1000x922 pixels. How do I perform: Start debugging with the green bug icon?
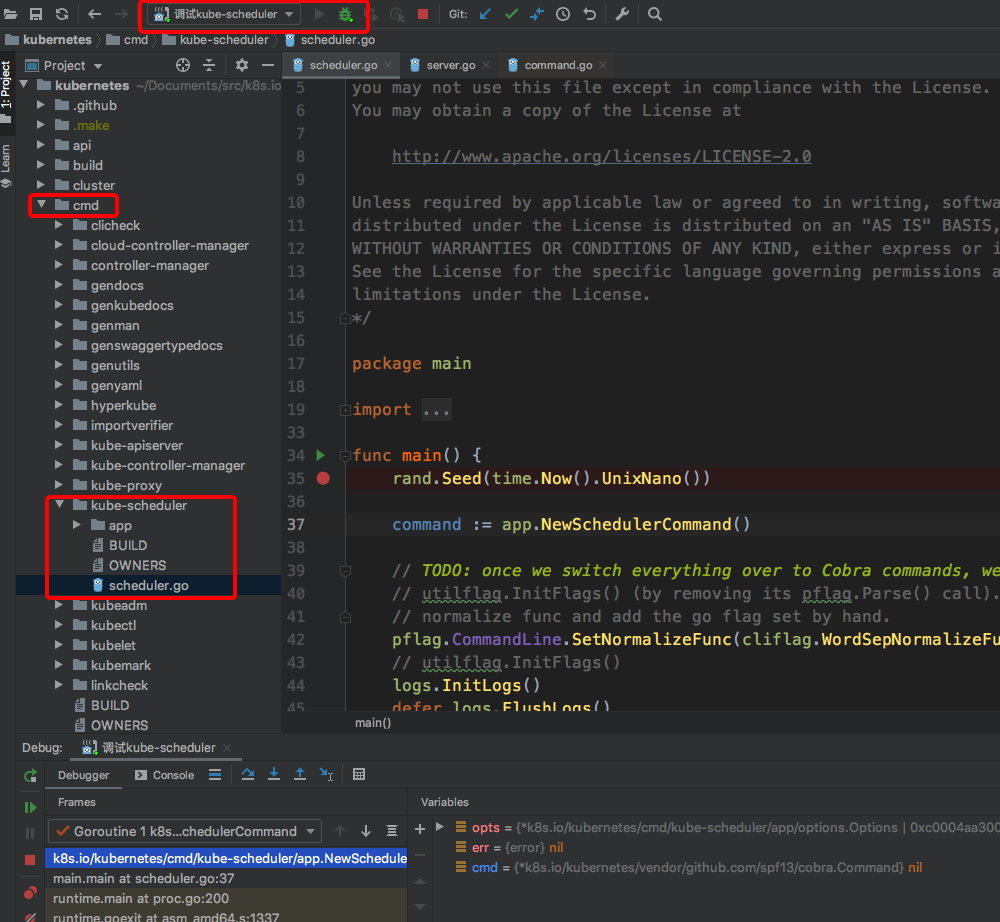(x=346, y=15)
